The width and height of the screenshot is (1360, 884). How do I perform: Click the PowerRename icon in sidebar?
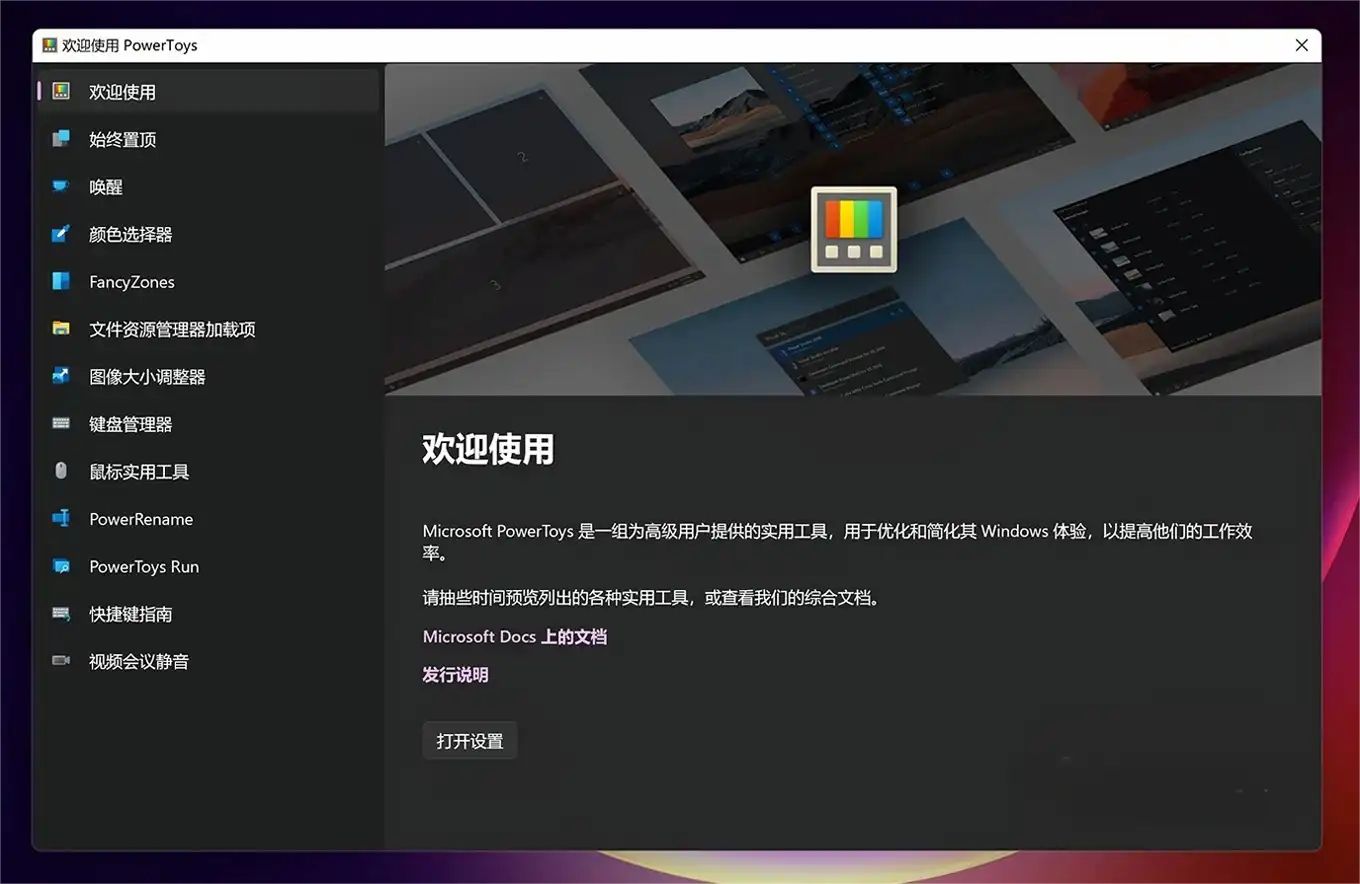[61, 518]
